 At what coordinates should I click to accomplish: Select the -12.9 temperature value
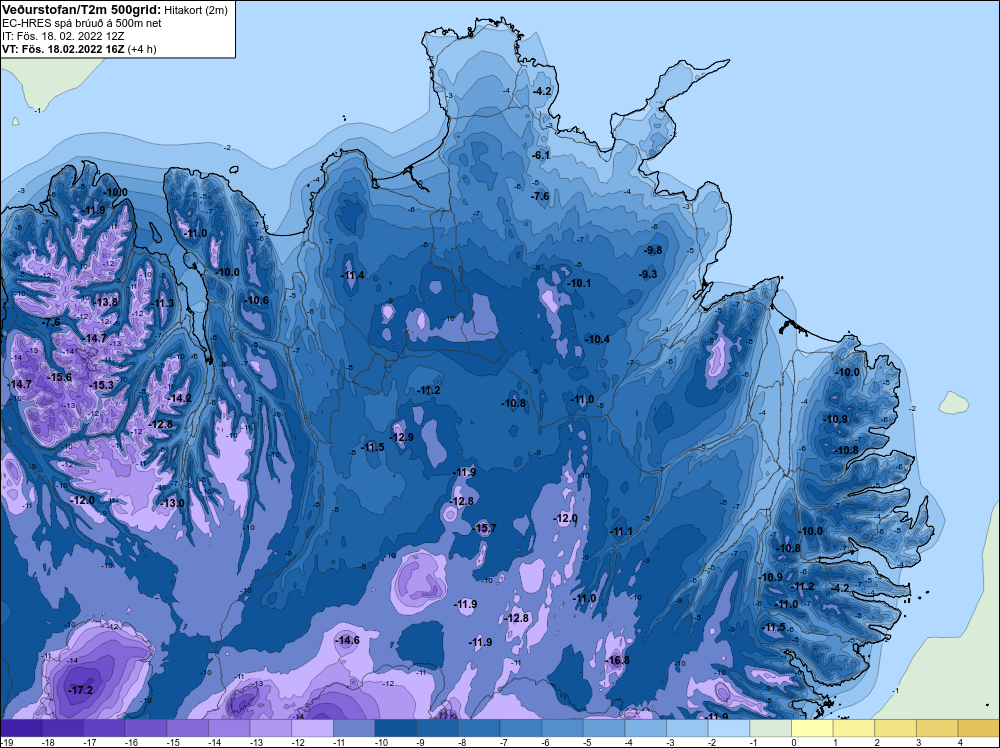click(401, 437)
